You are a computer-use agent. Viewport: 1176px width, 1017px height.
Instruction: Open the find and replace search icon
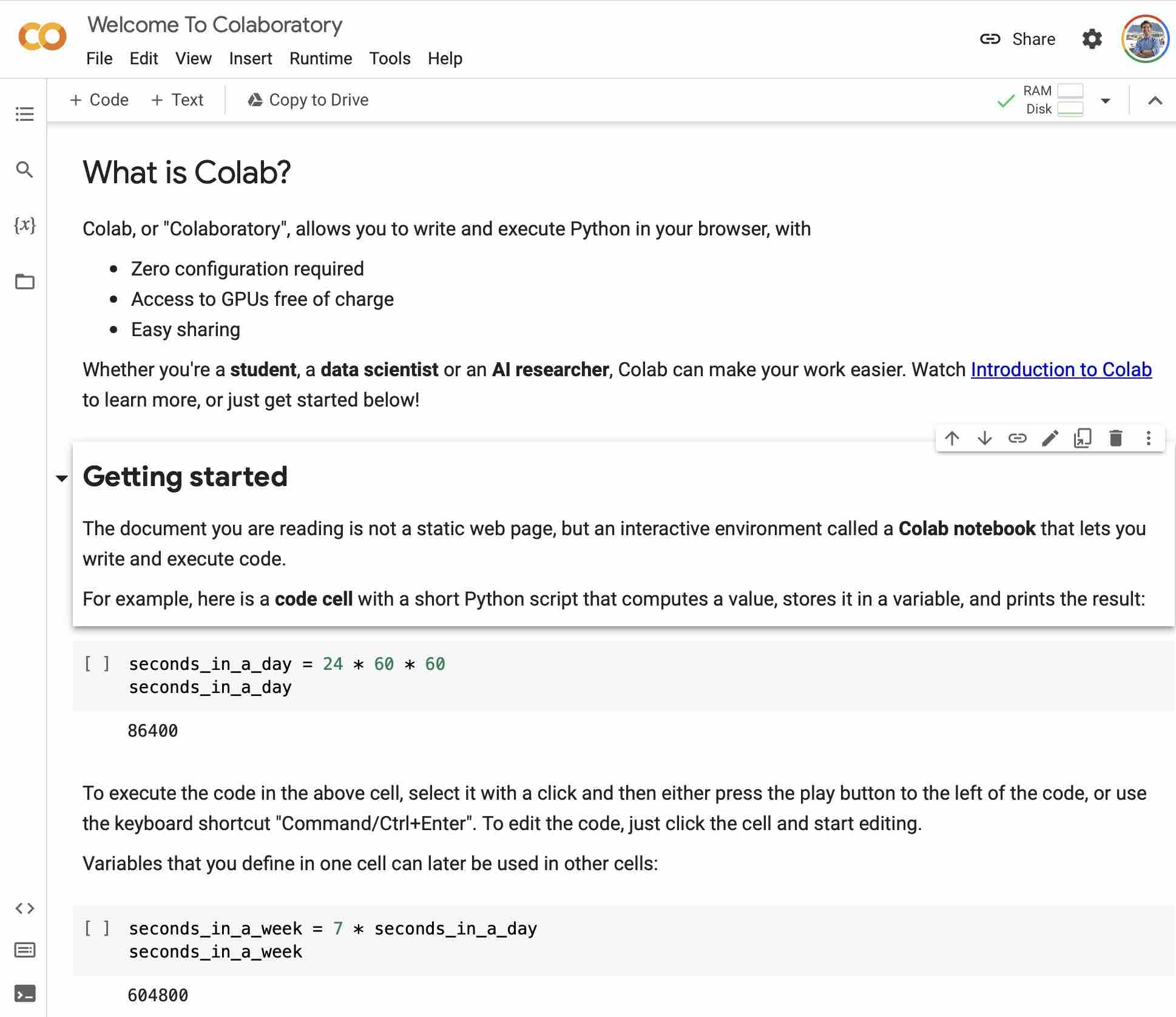click(x=24, y=169)
